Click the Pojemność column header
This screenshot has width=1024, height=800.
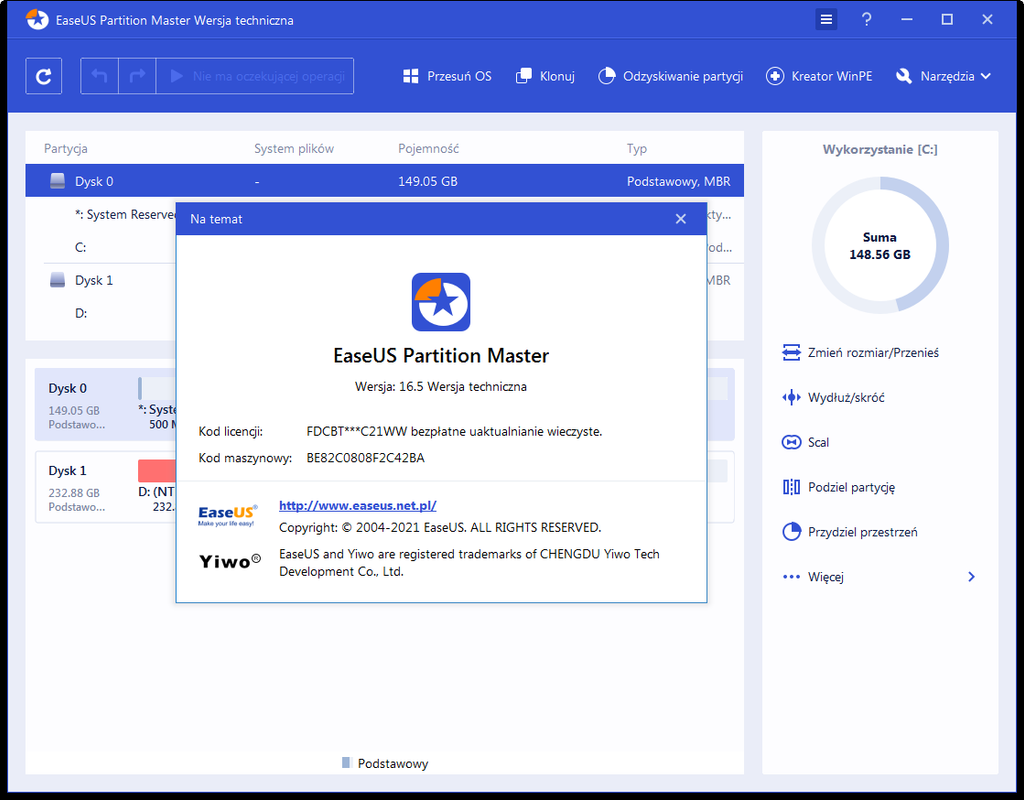[428, 149]
